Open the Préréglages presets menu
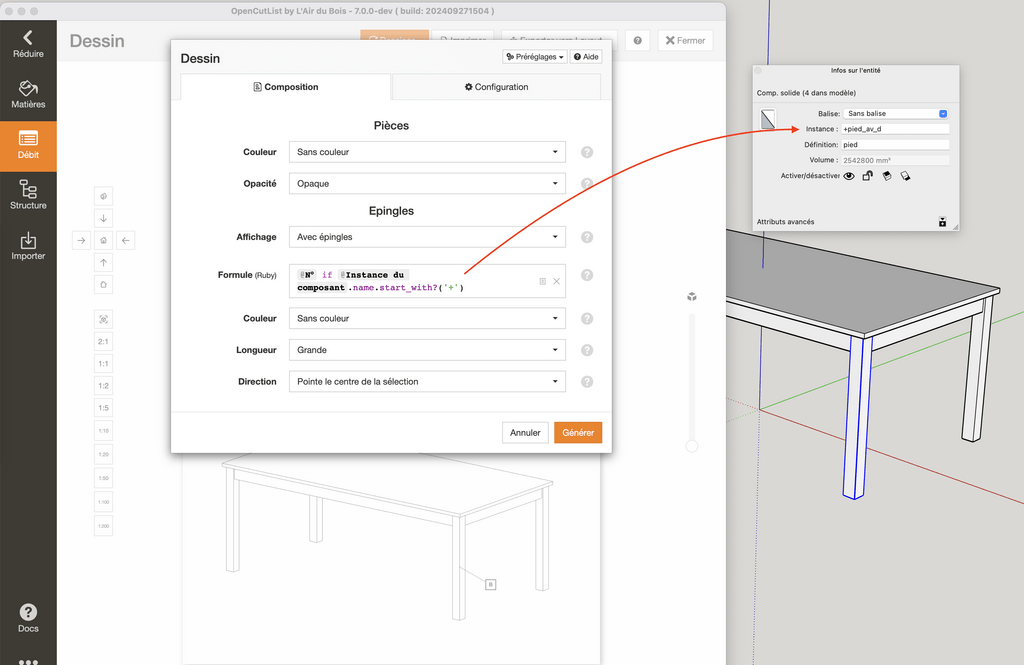This screenshot has height=665, width=1024. (535, 57)
